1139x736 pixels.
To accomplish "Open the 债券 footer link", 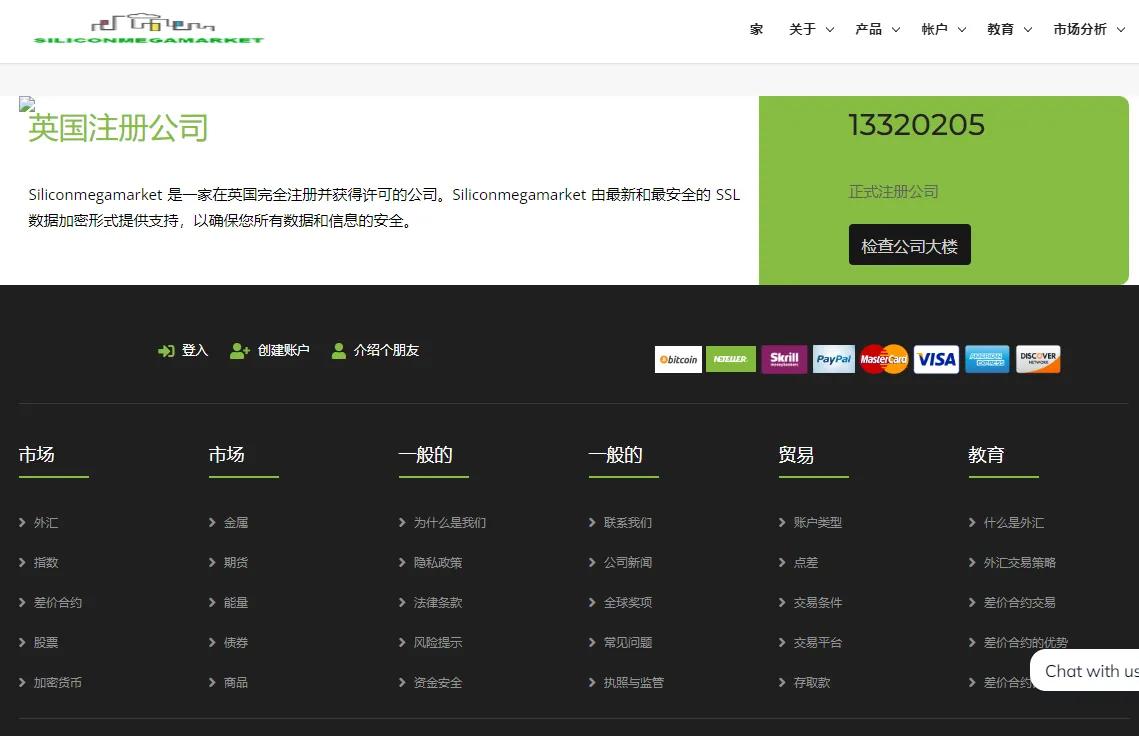I will click(x=235, y=642).
